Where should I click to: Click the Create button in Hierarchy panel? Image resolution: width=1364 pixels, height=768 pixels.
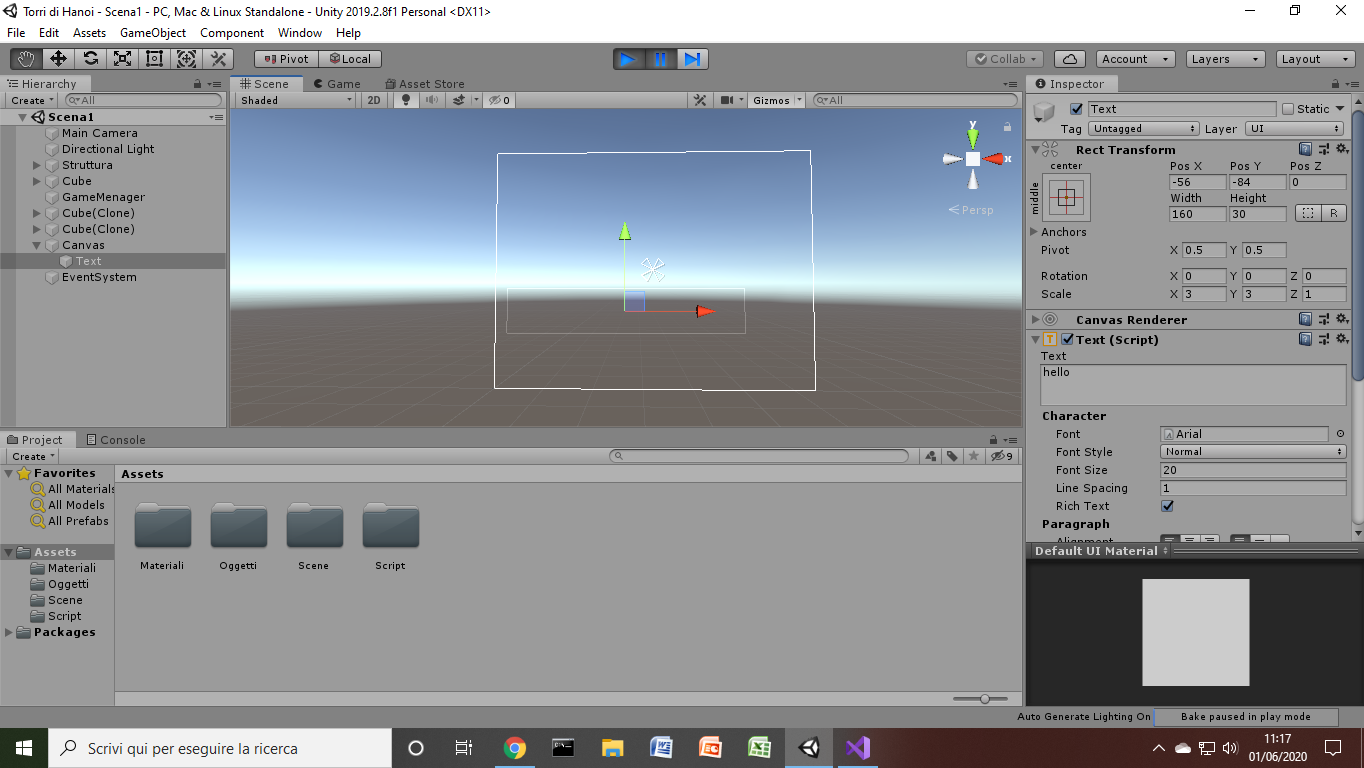pyautogui.click(x=33, y=100)
